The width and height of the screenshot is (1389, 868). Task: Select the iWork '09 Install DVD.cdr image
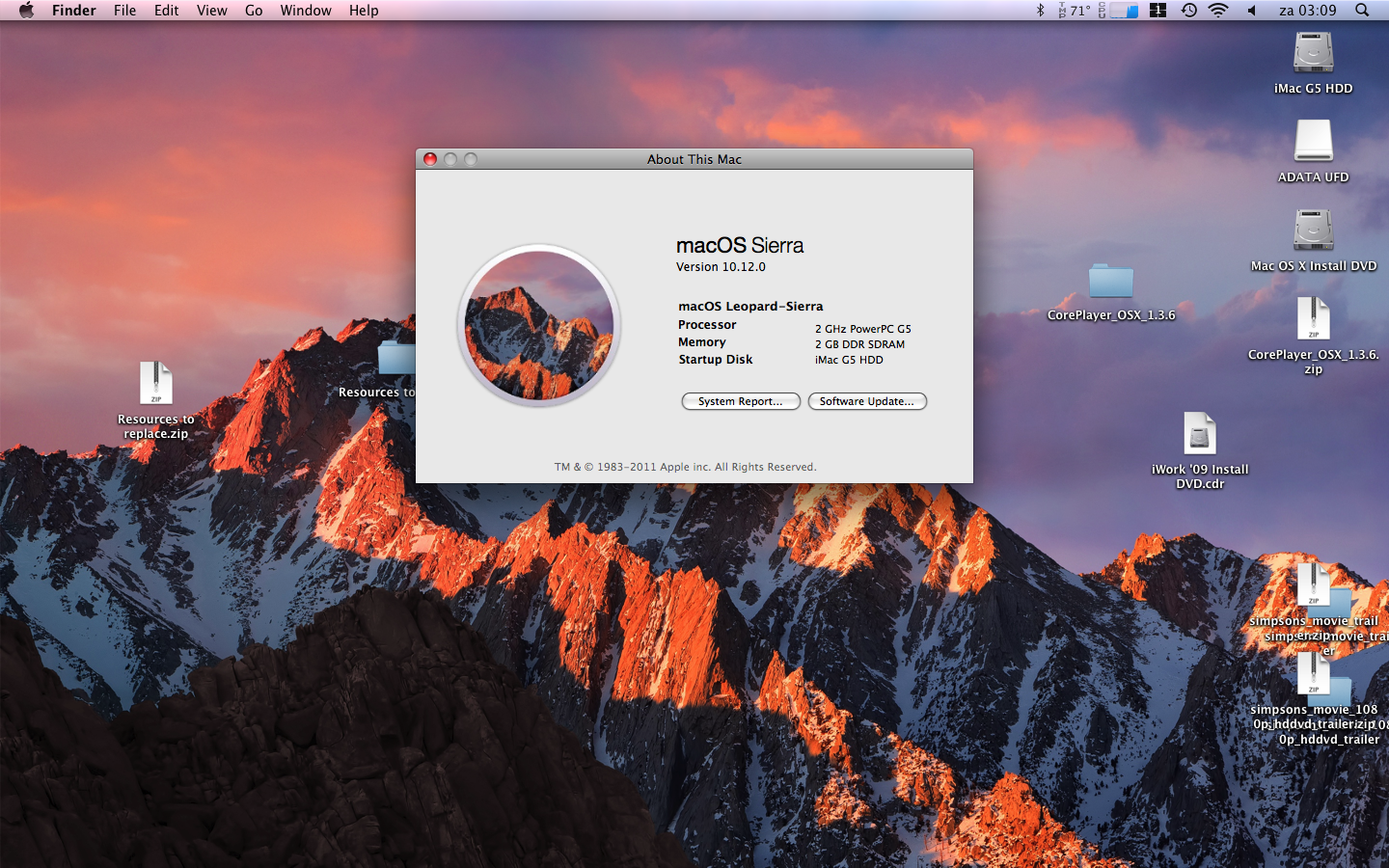[x=1199, y=433]
